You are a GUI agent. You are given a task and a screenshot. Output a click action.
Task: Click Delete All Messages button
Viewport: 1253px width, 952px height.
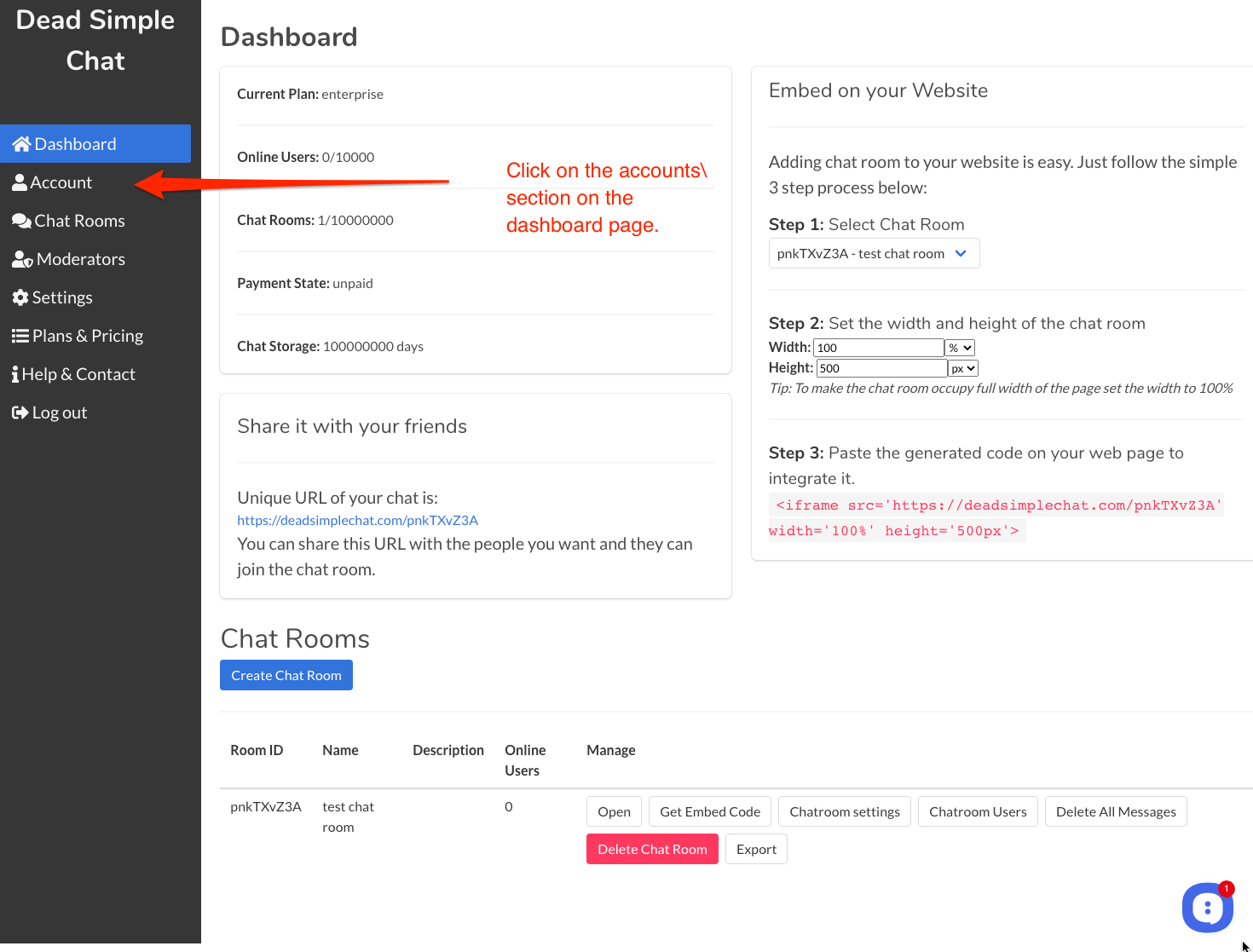[x=1116, y=811]
